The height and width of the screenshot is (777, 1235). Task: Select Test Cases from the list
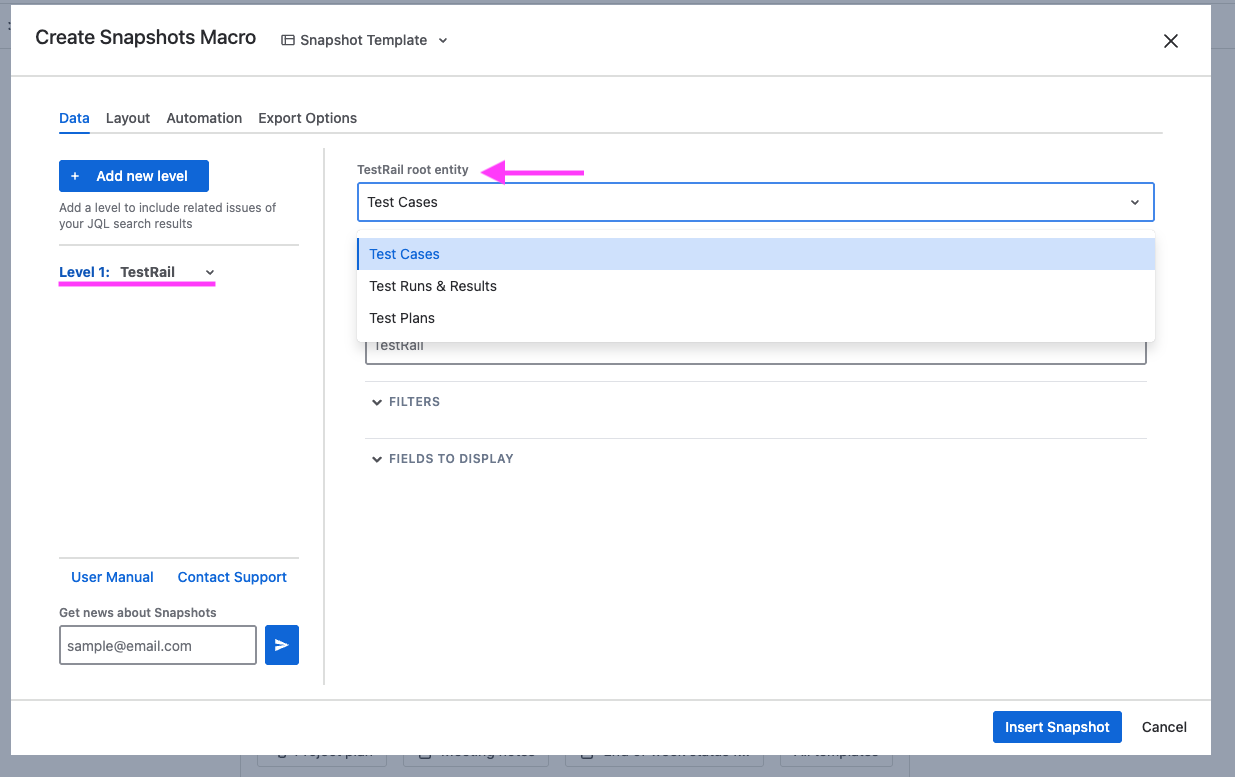pos(756,254)
